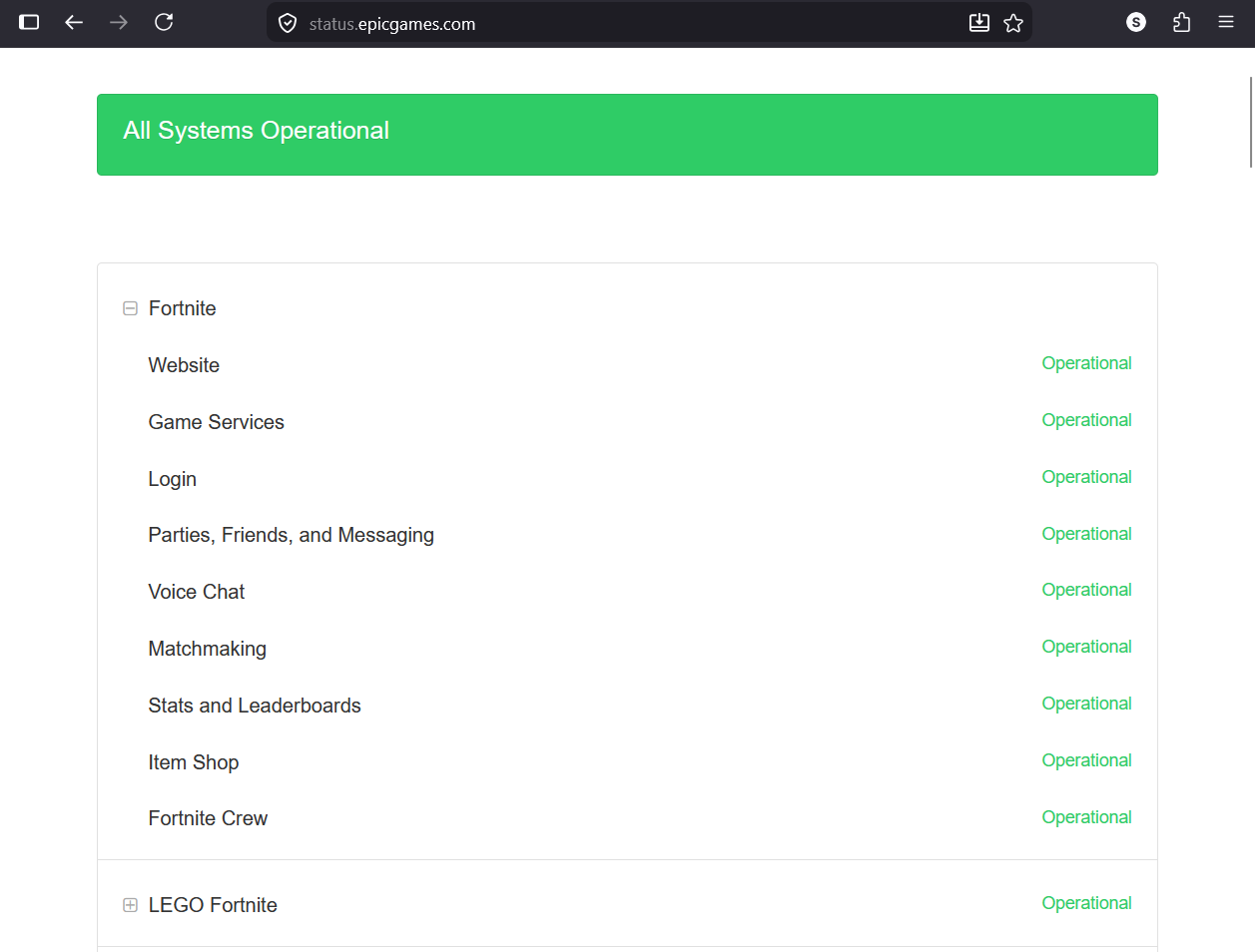Go back to the previous page

(74, 22)
